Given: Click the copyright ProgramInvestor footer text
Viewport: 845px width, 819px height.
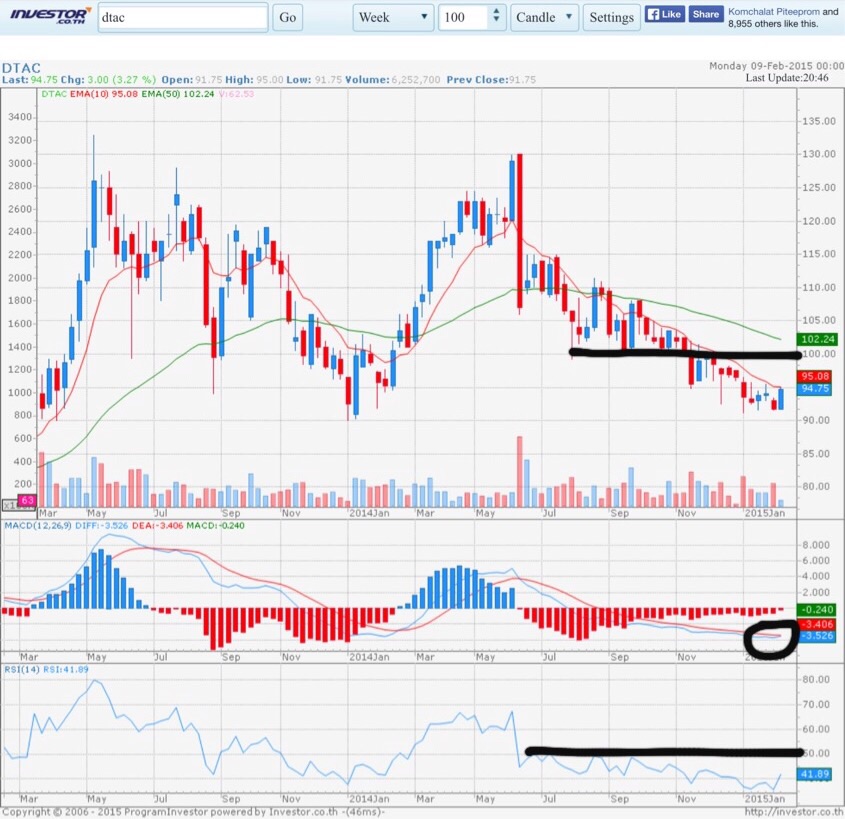Looking at the screenshot, I should [192, 812].
